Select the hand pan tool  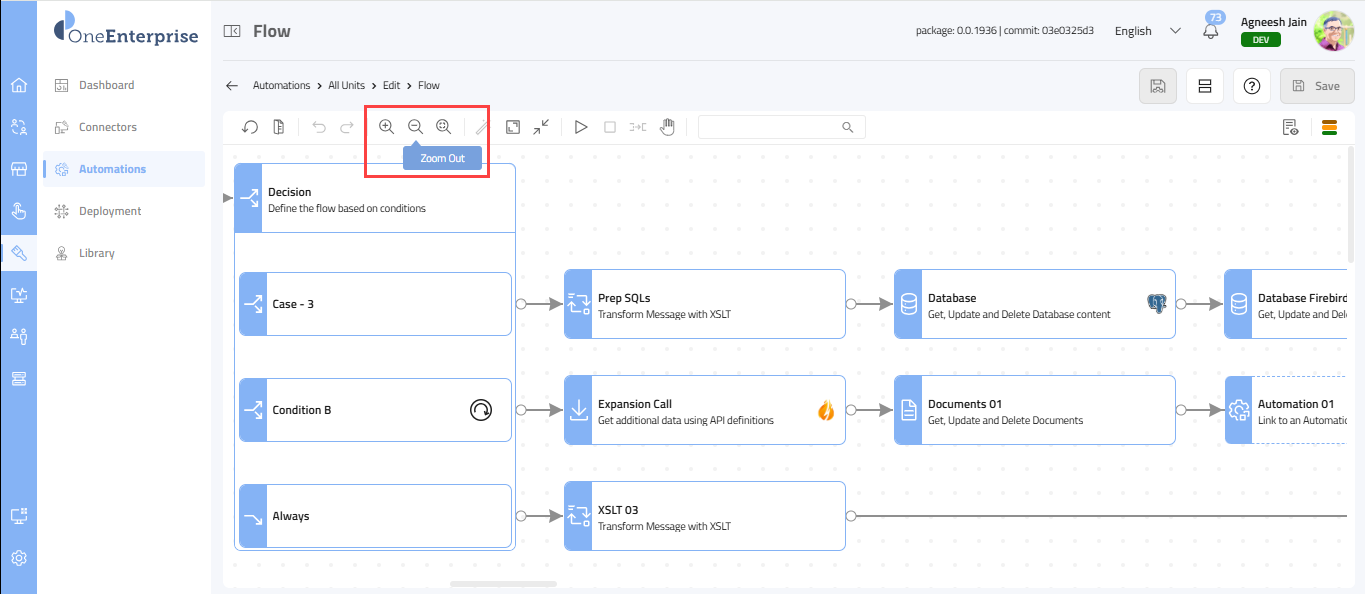[667, 127]
